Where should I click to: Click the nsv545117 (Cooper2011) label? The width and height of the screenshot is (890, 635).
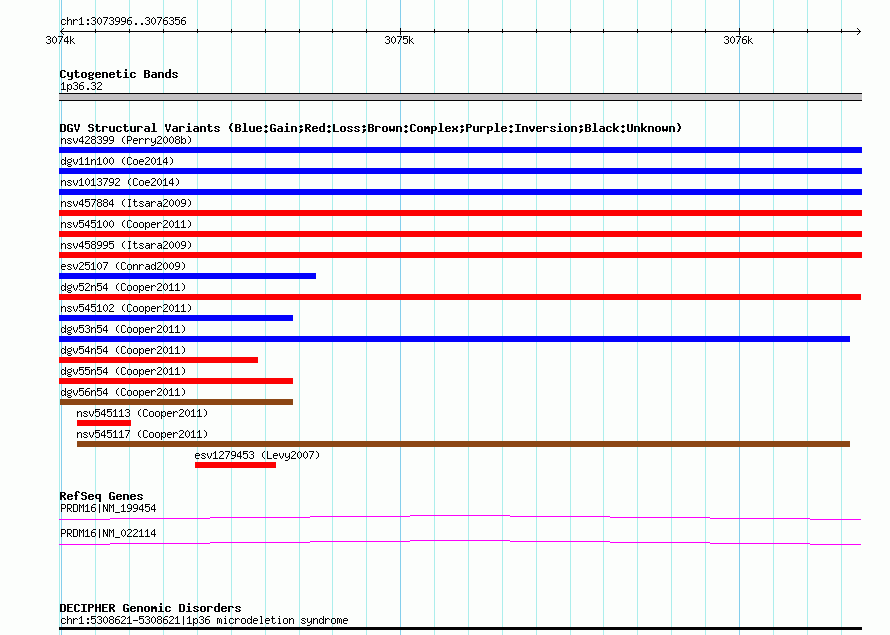142,434
